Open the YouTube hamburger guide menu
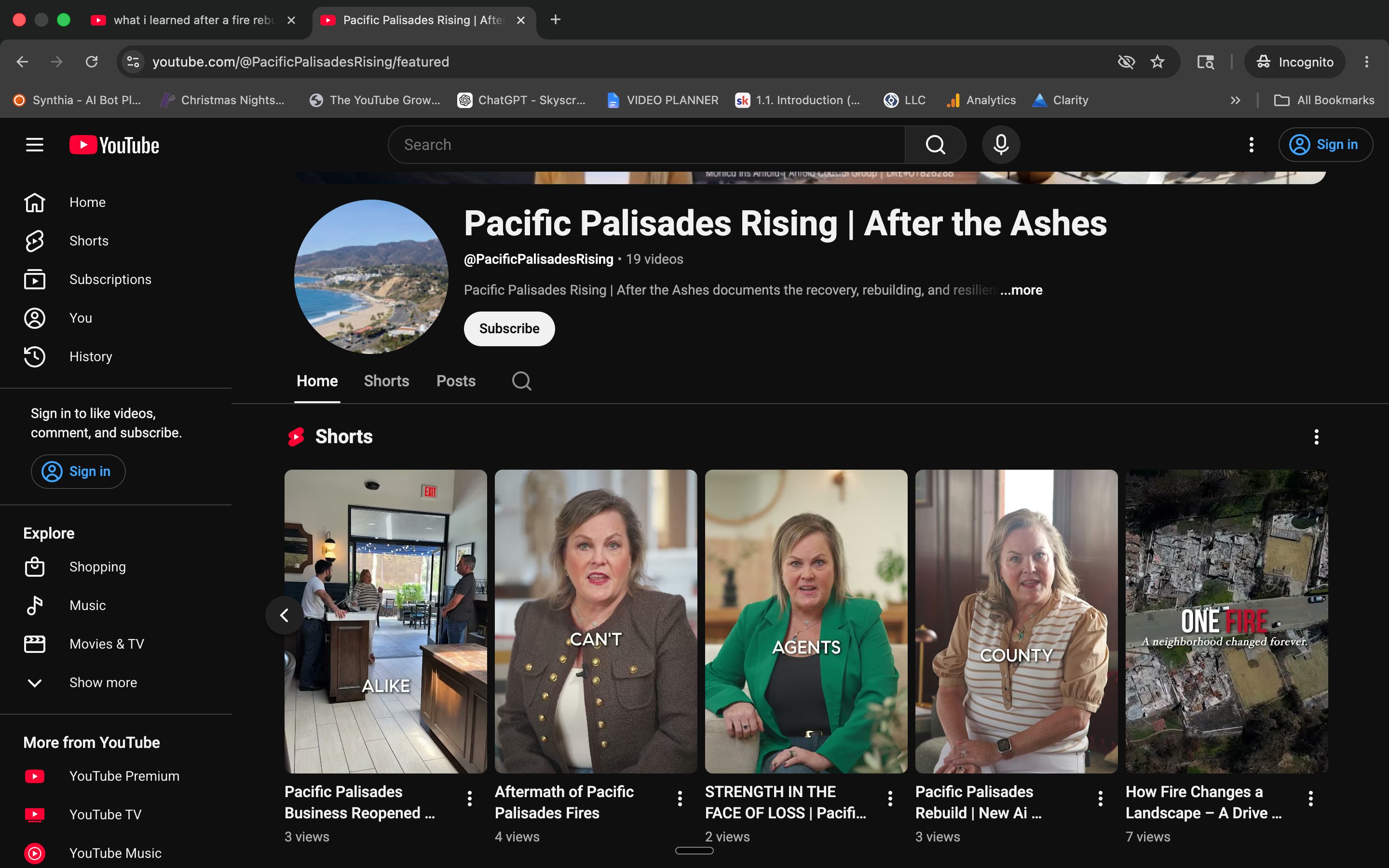Viewport: 1389px width, 868px height. [x=34, y=145]
